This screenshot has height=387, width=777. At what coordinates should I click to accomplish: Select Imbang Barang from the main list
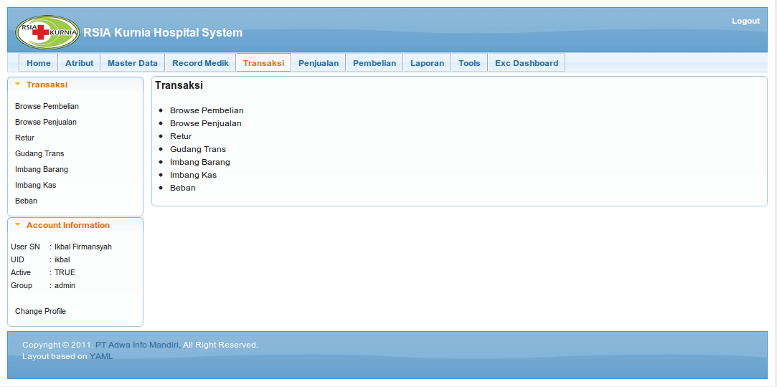click(x=200, y=162)
